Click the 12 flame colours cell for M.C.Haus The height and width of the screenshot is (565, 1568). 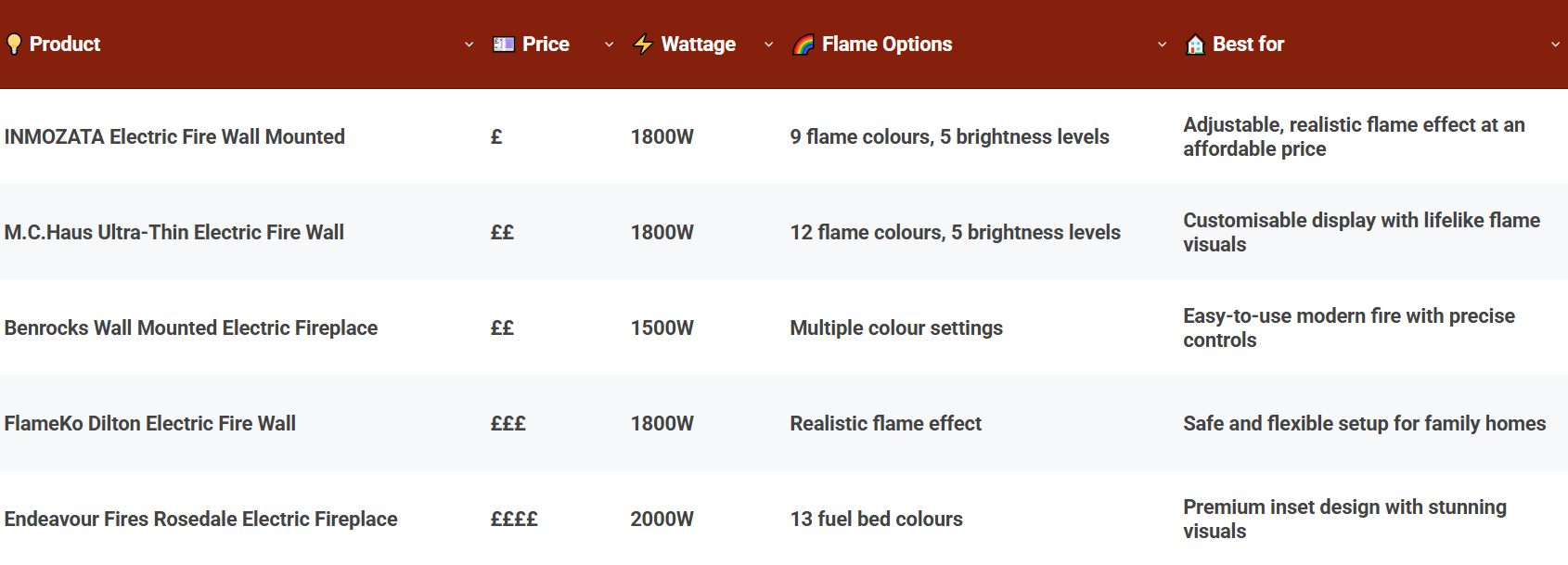[955, 232]
